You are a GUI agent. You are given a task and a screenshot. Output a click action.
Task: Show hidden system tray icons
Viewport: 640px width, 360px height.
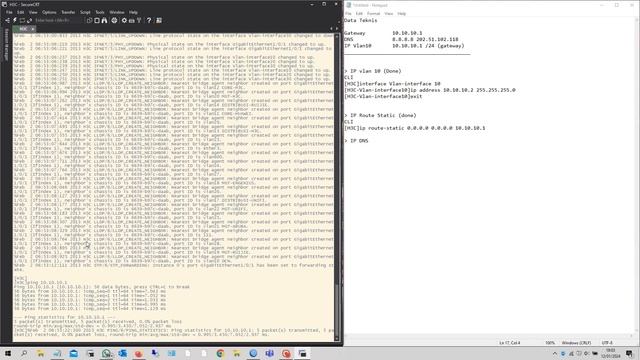click(x=555, y=353)
